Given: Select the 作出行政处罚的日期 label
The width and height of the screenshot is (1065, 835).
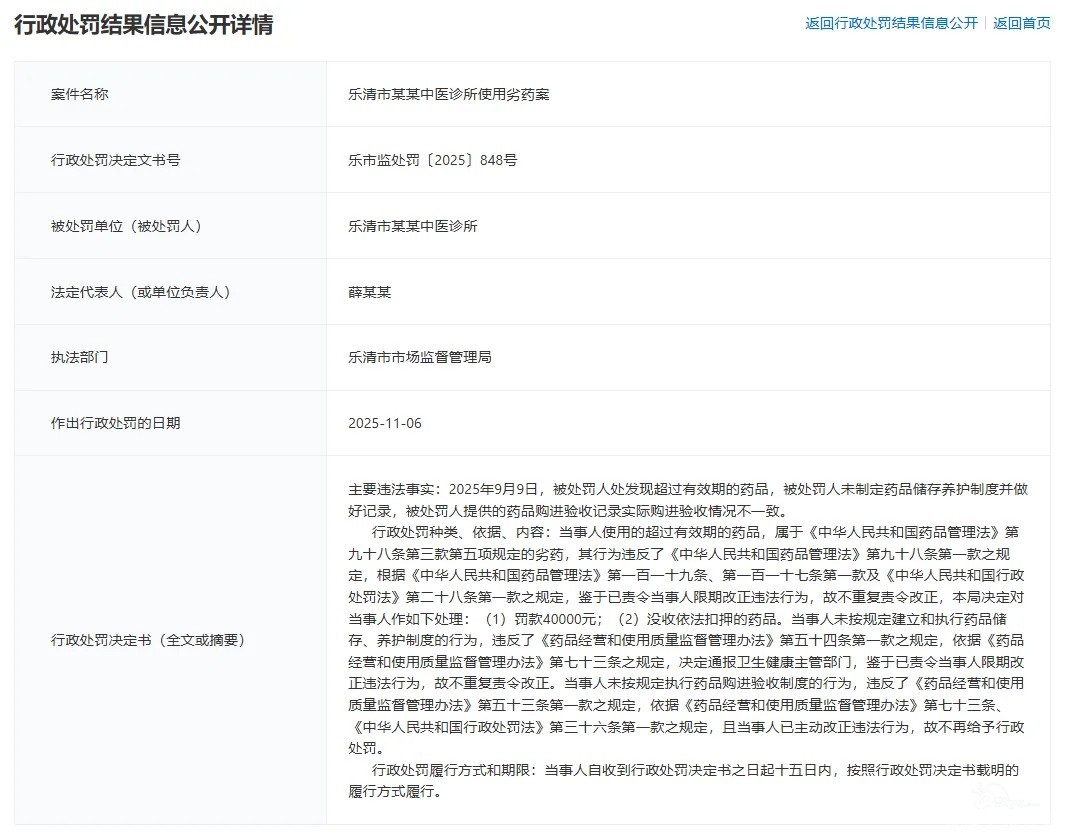Looking at the screenshot, I should 115,423.
